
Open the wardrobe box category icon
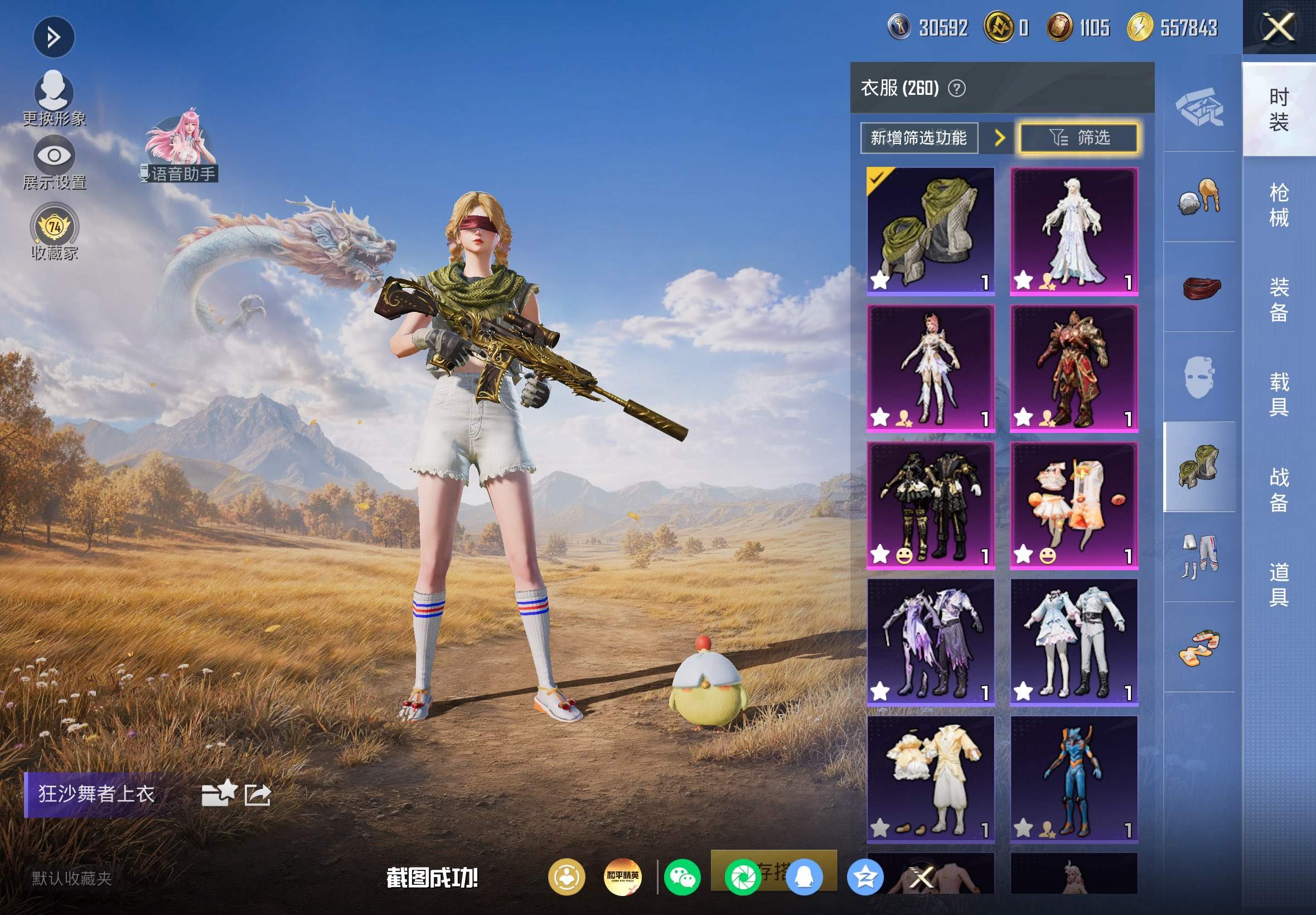click(x=1199, y=107)
